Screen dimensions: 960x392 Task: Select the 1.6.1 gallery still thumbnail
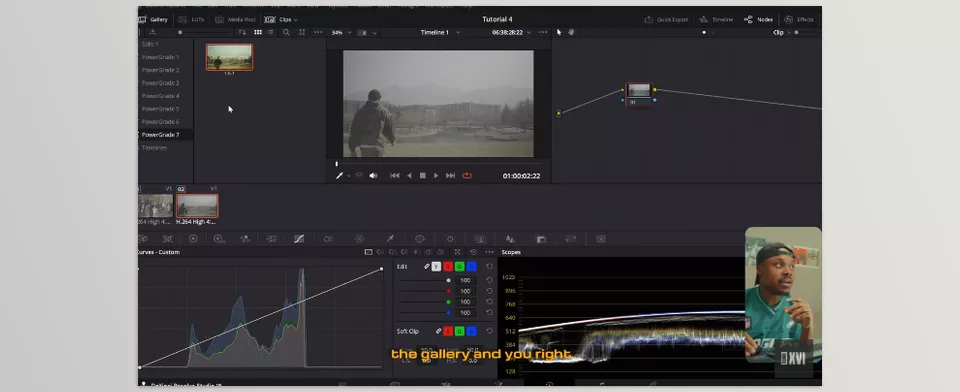click(x=229, y=57)
